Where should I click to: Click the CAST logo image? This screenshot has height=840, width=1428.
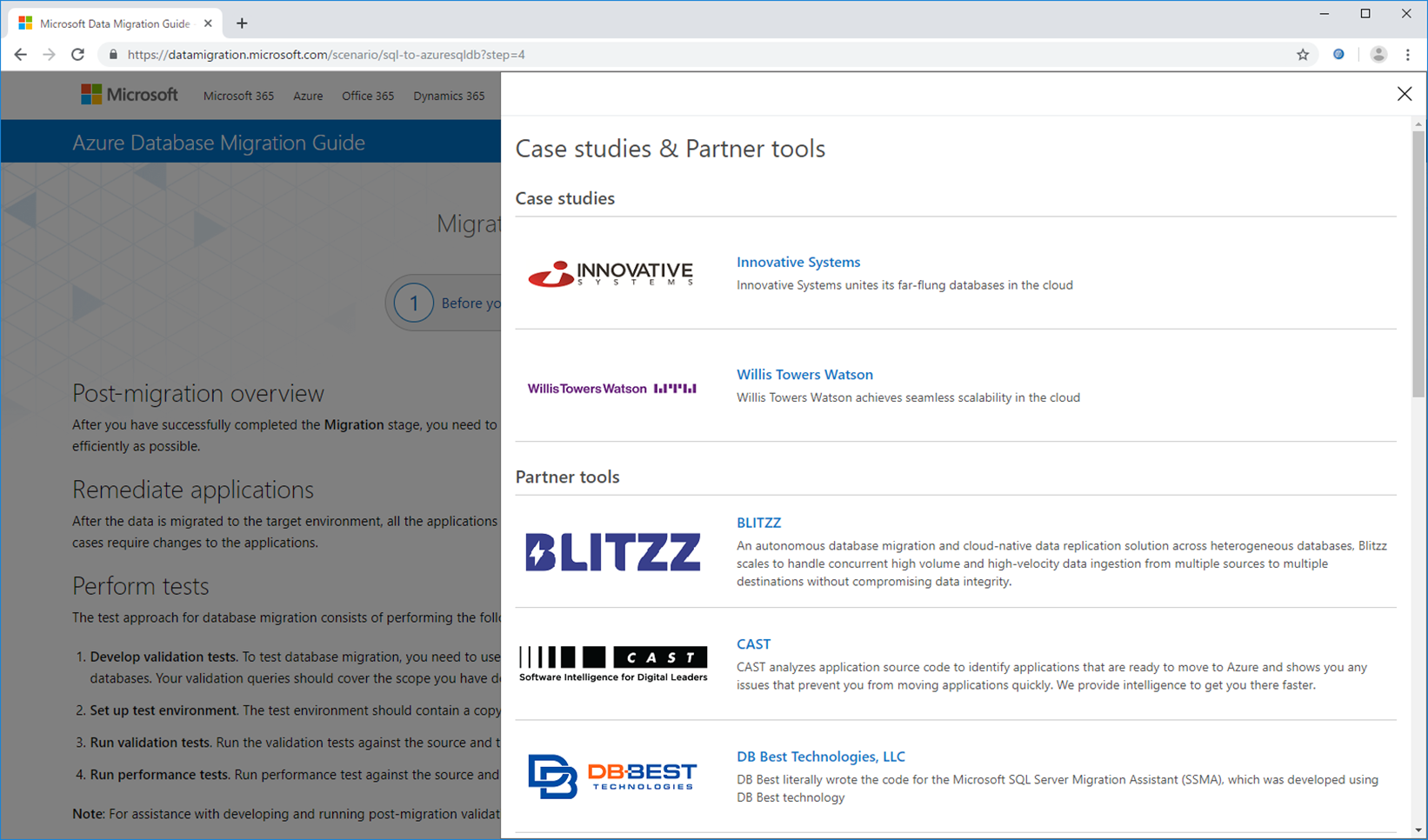[x=613, y=663]
